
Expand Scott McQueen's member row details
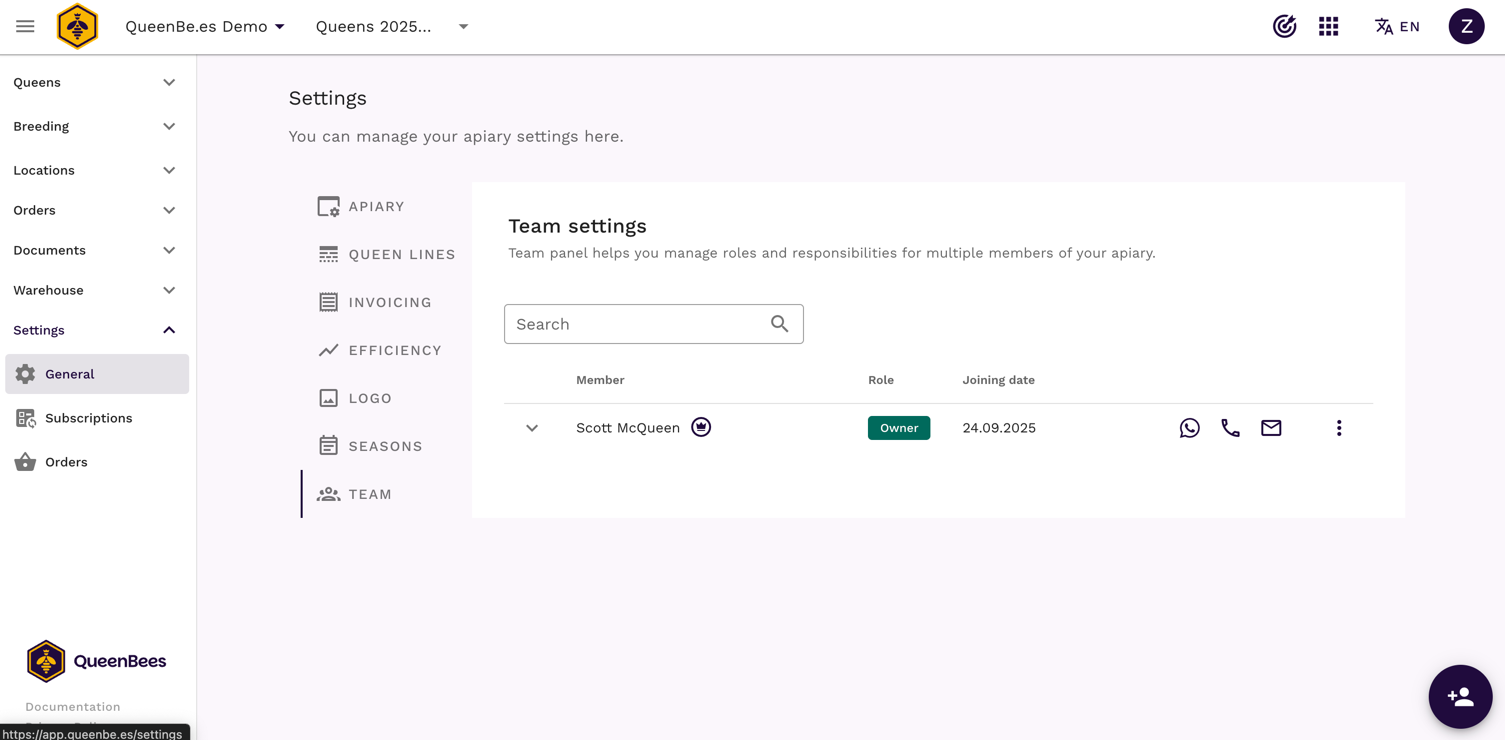coord(532,428)
